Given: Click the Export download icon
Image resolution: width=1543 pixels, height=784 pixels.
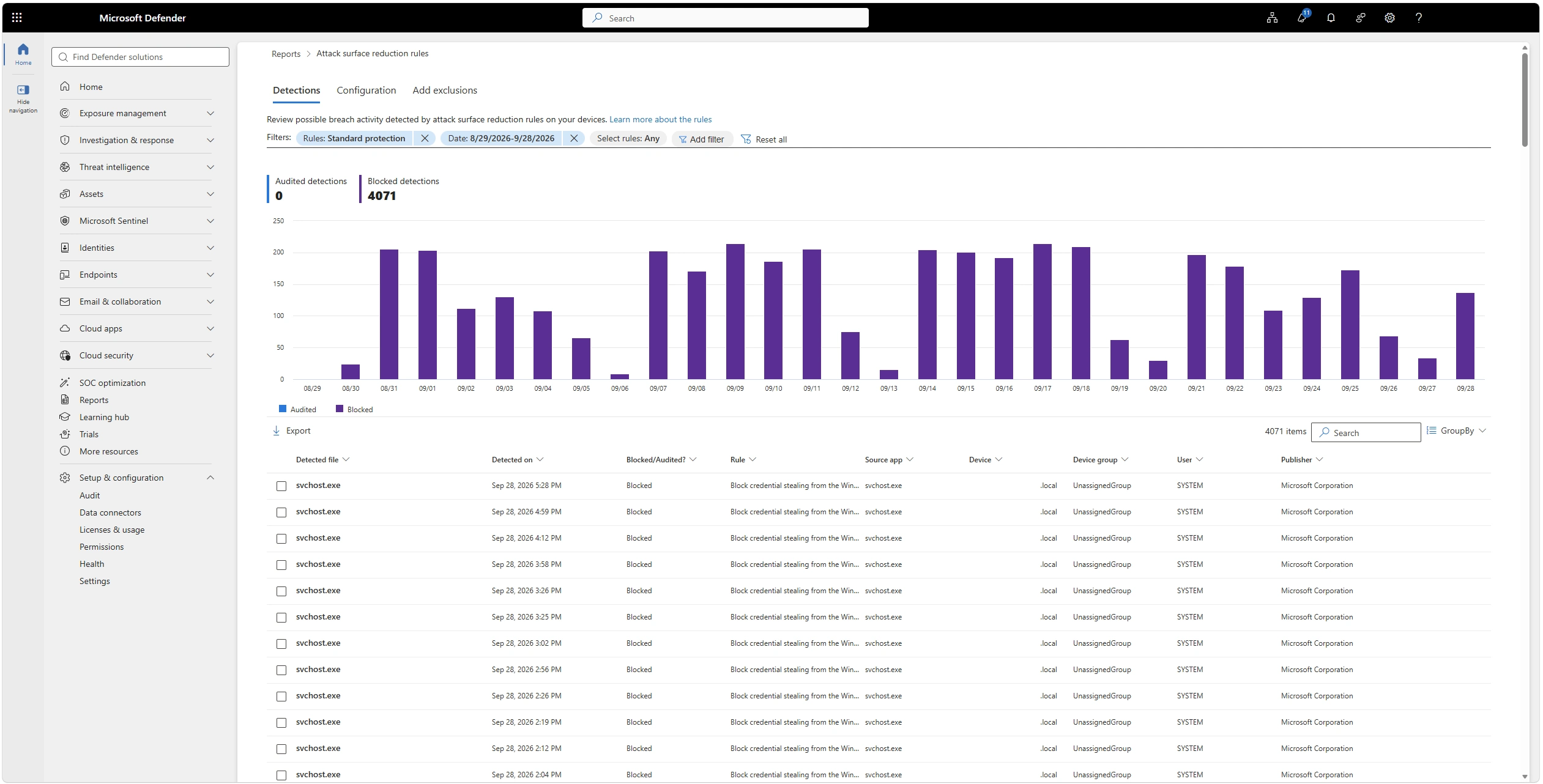Looking at the screenshot, I should 276,431.
